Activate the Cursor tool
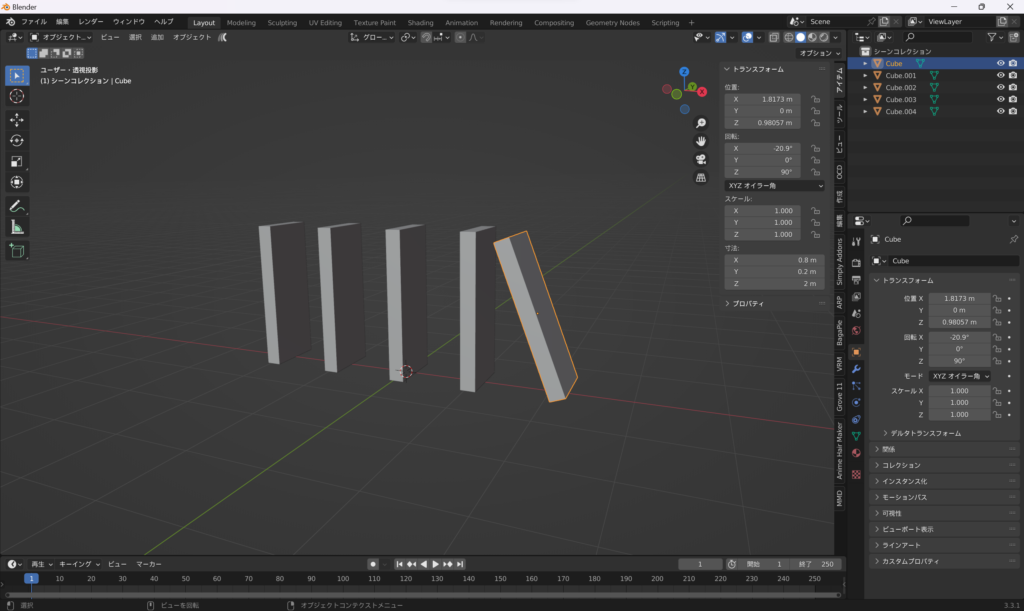The height and width of the screenshot is (611, 1024). click(17, 96)
